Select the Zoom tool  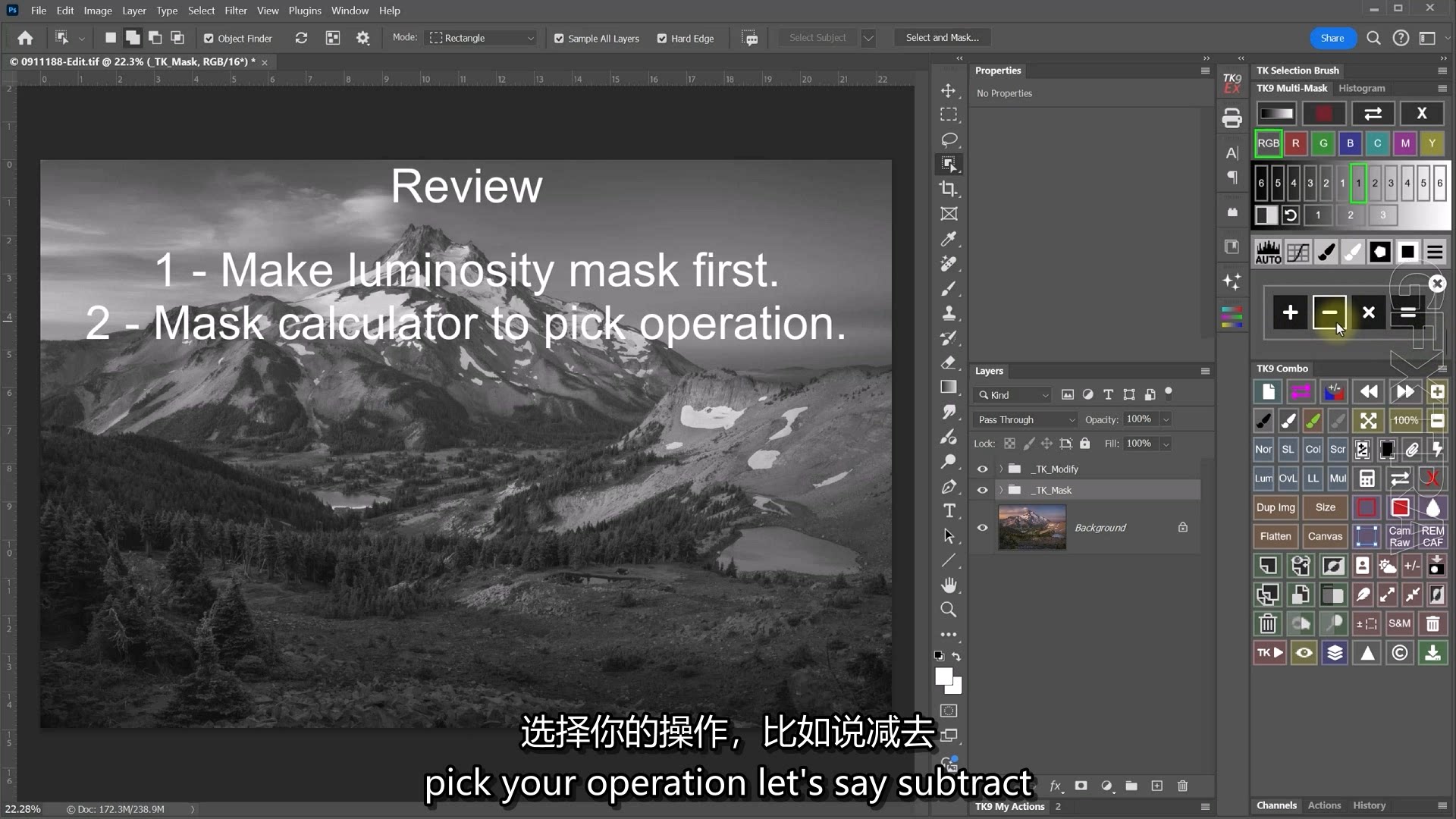point(948,610)
